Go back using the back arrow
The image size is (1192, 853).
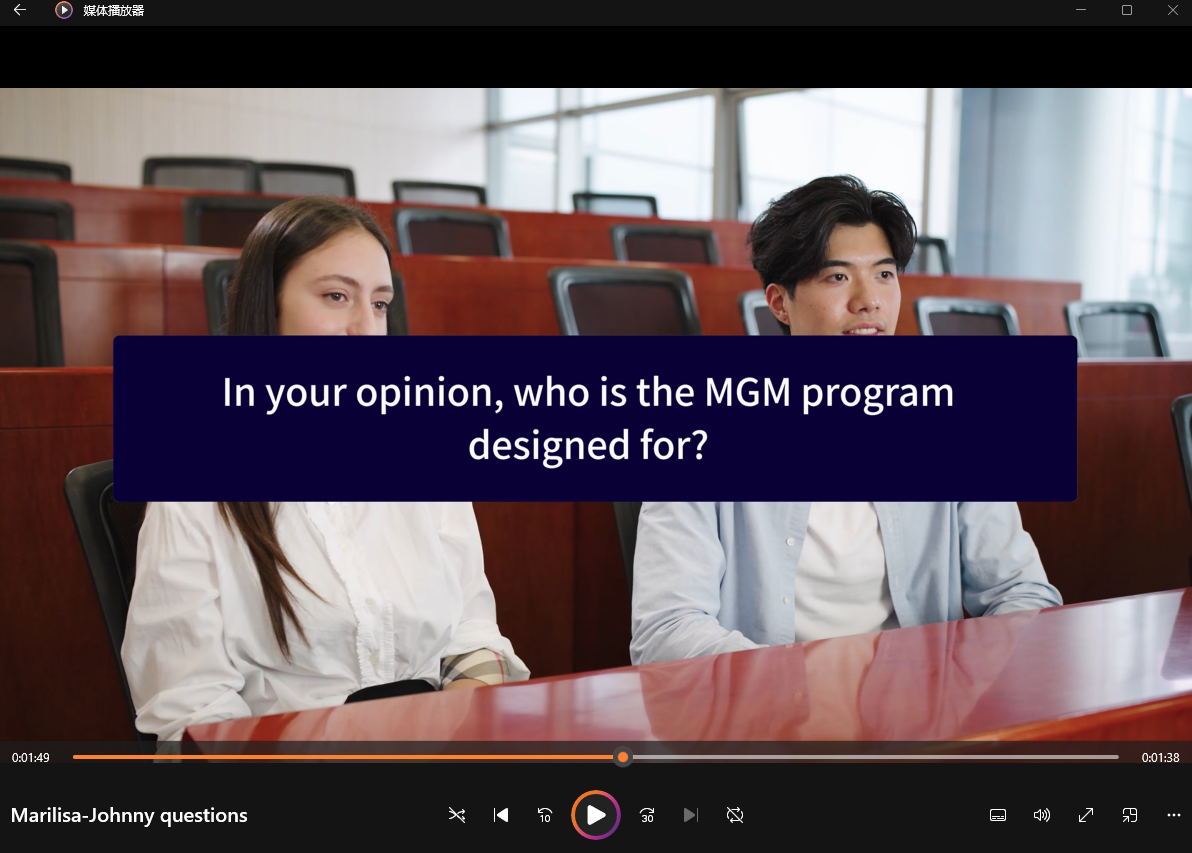point(20,10)
